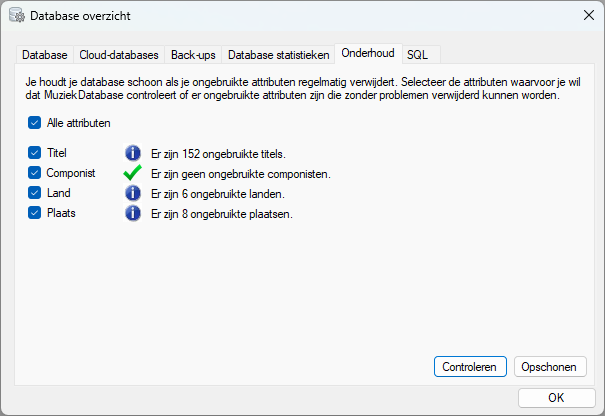Viewport: 605px width, 416px height.
Task: Click the database icon in title bar
Action: [17, 15]
